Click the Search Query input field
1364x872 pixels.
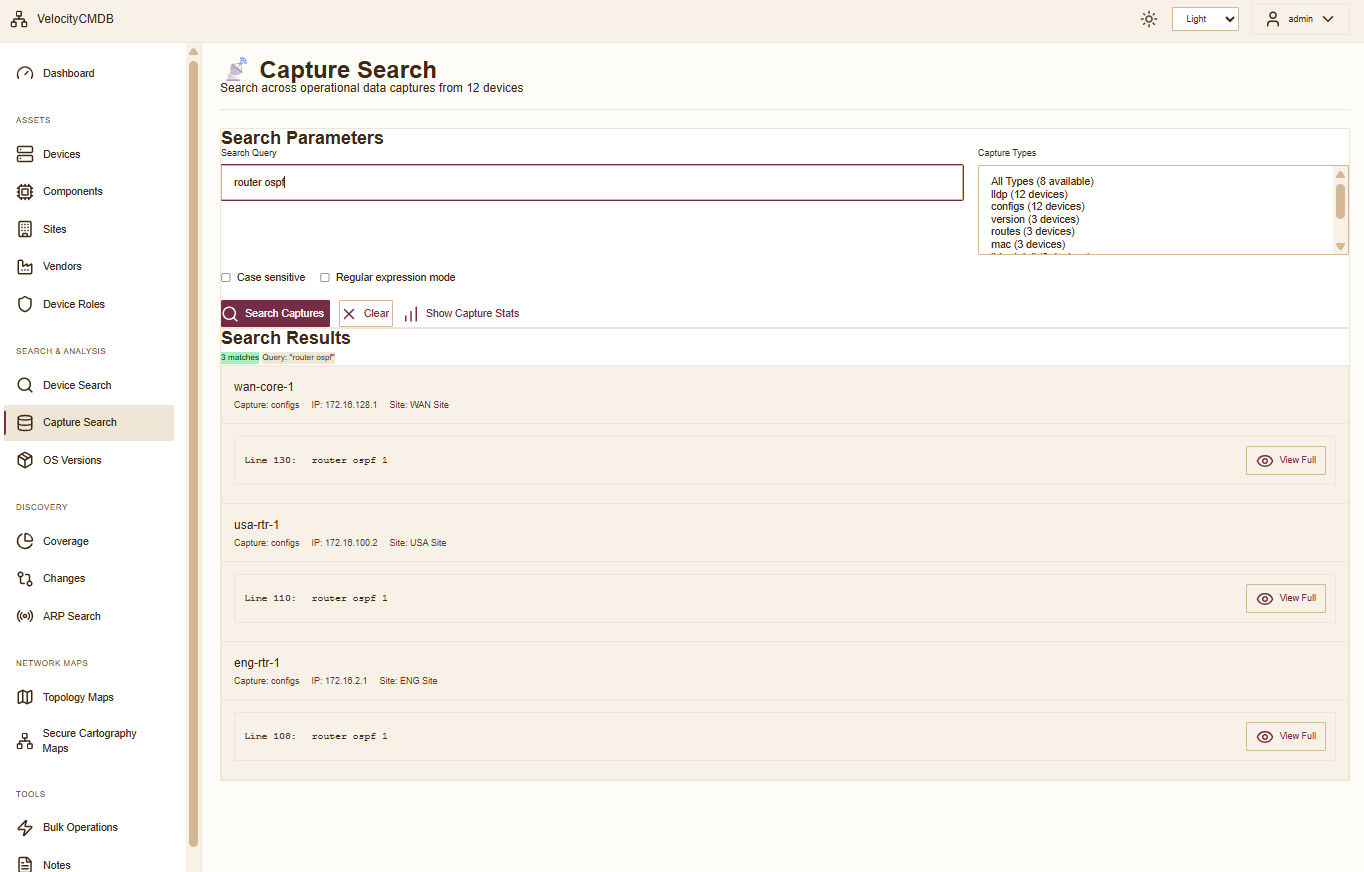592,182
